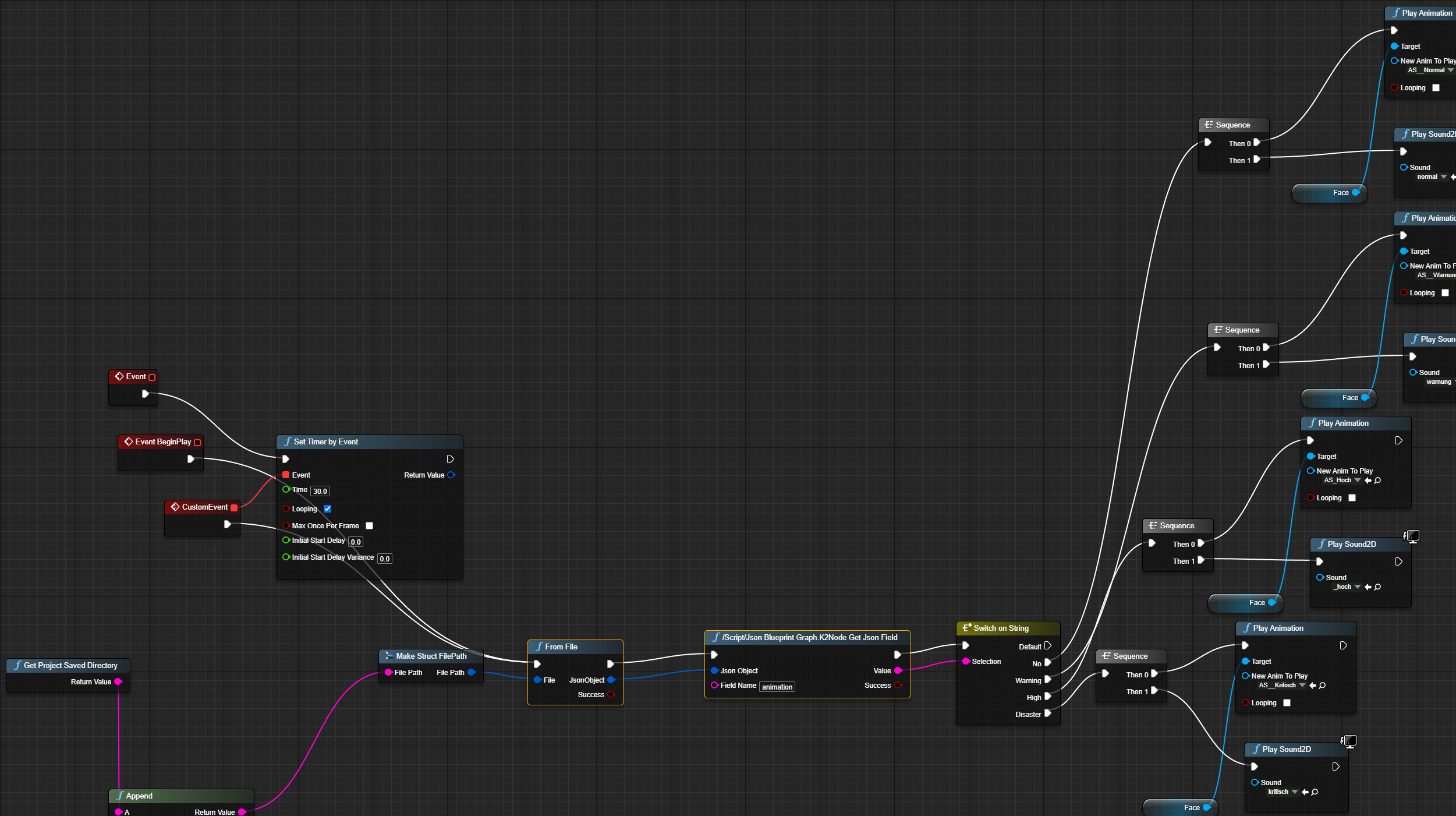
Task: Click the Field Name input showing animation
Action: tap(777, 687)
